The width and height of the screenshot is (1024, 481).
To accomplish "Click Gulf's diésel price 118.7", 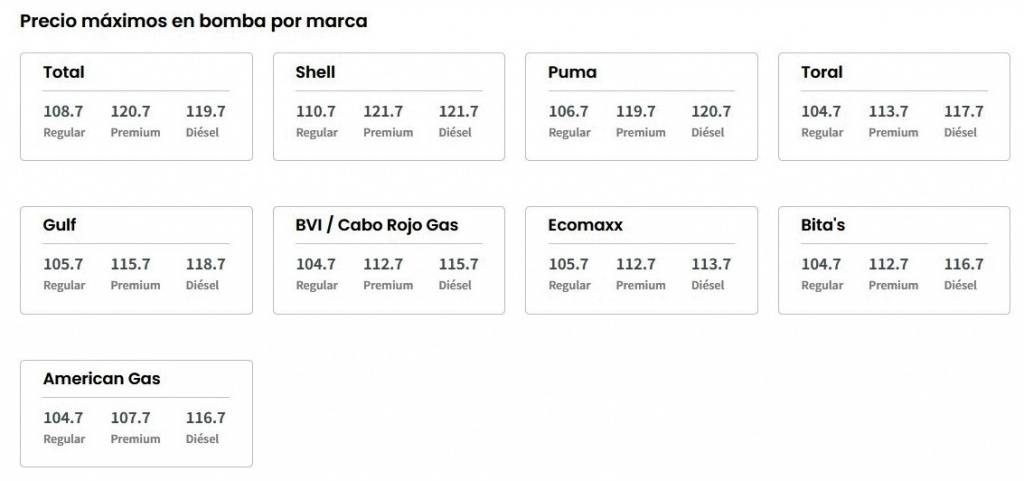I will pos(206,265).
